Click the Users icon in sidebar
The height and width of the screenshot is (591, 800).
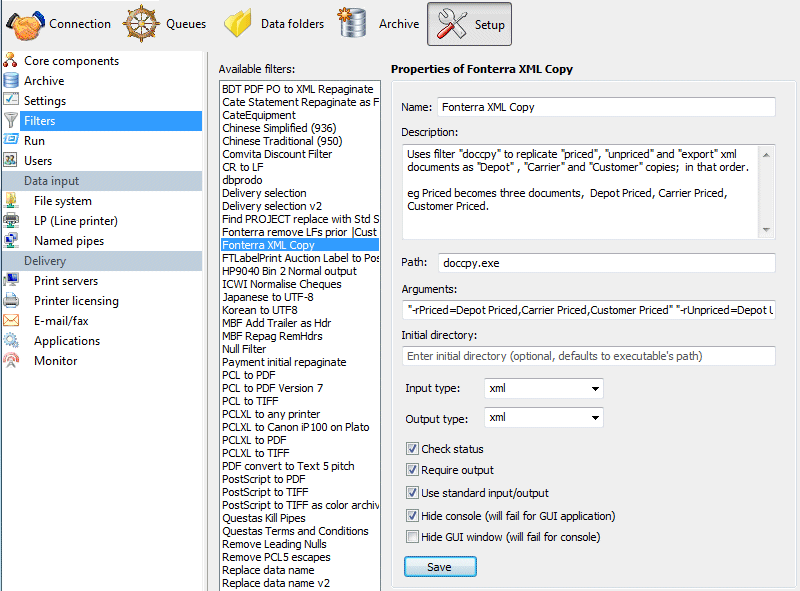click(11, 160)
